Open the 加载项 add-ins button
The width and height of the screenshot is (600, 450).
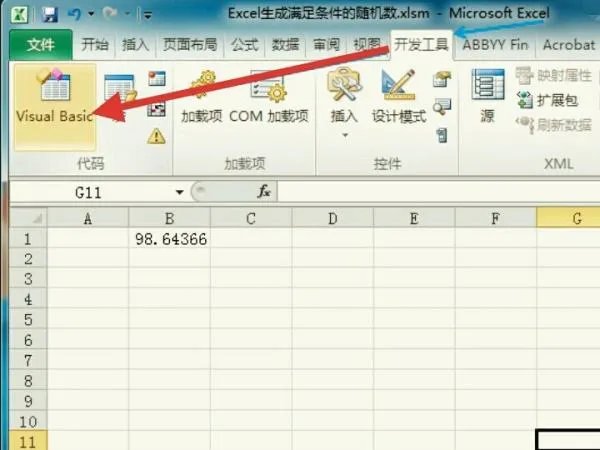click(200, 100)
